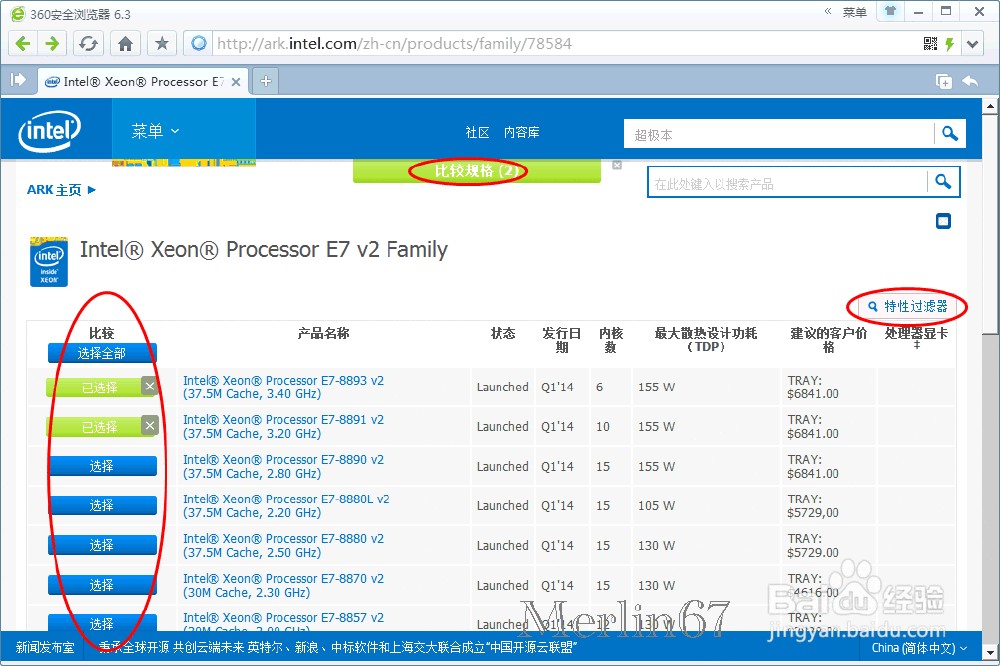Viewport: 1000px width, 666px height.
Task: Reload the page with the refresh icon
Action: coord(88,43)
